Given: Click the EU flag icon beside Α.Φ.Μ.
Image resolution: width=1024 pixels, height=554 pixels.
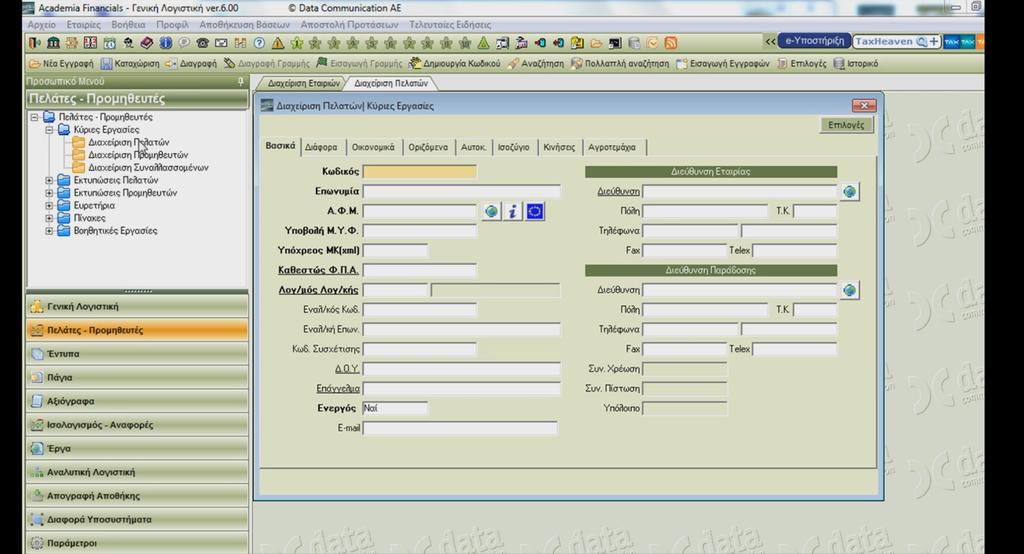Looking at the screenshot, I should [x=535, y=211].
